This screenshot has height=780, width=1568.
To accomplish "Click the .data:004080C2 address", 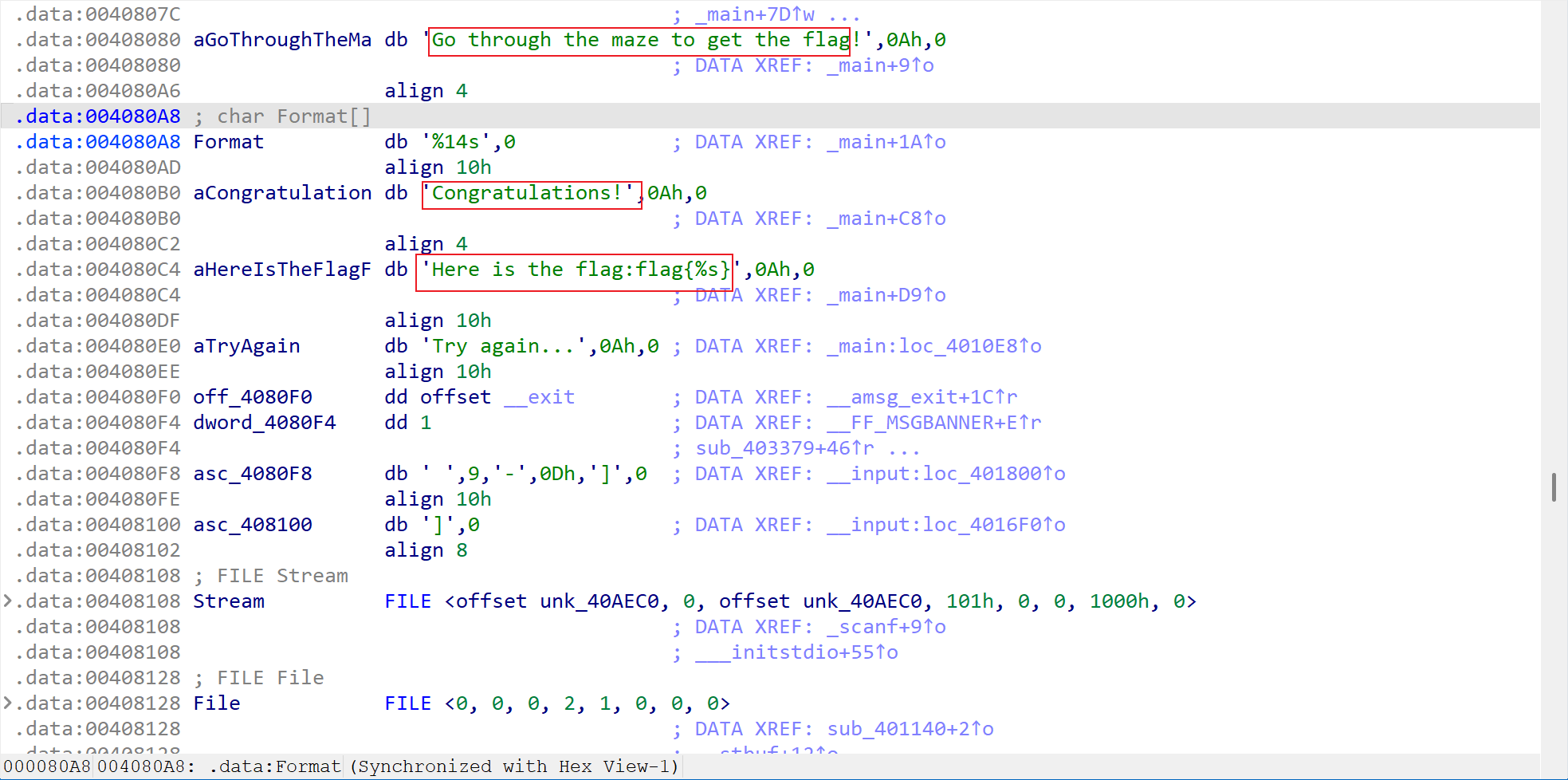I will click(x=98, y=244).
